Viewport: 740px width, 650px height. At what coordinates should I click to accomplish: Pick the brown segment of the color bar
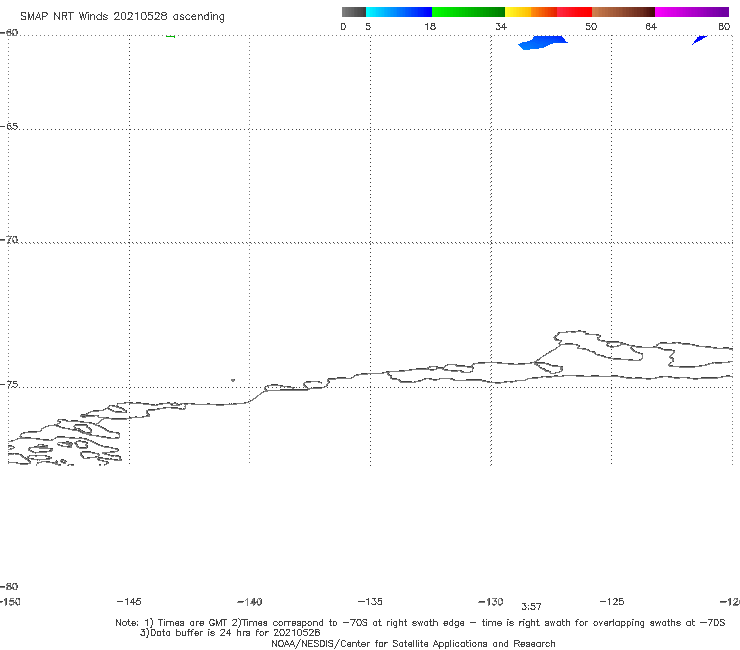(623, 12)
